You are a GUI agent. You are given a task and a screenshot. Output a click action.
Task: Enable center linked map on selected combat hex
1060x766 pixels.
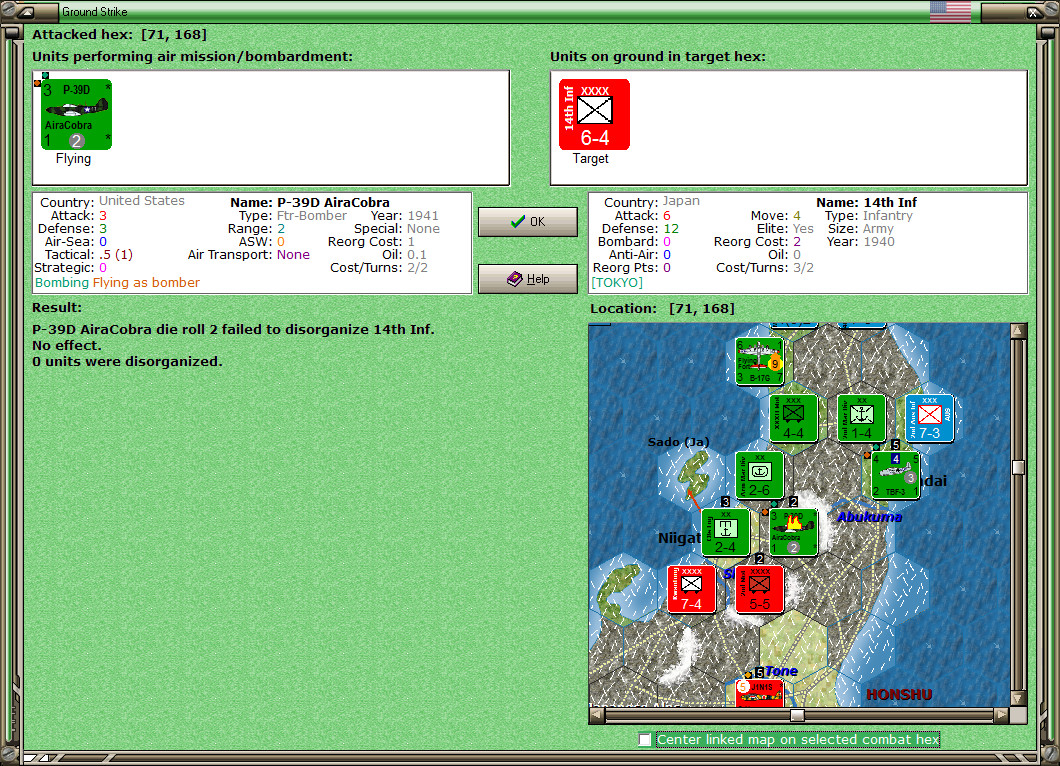coord(645,740)
